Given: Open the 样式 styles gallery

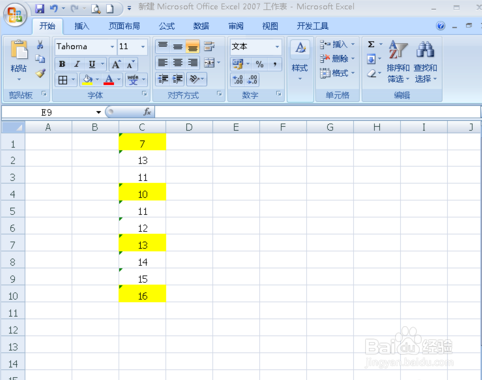Looking at the screenshot, I should (x=300, y=60).
